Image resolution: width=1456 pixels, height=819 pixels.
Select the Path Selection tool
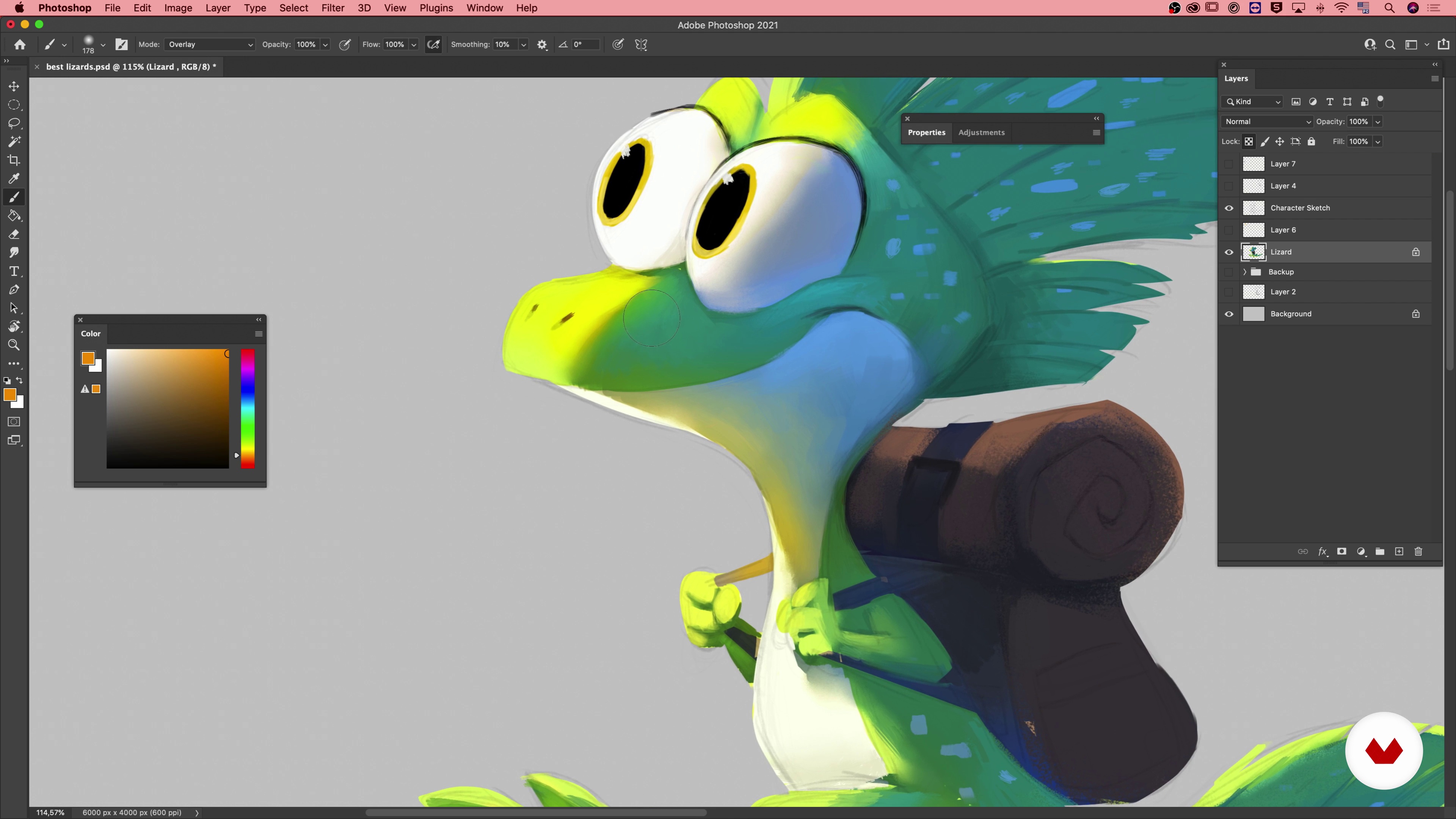point(14,308)
